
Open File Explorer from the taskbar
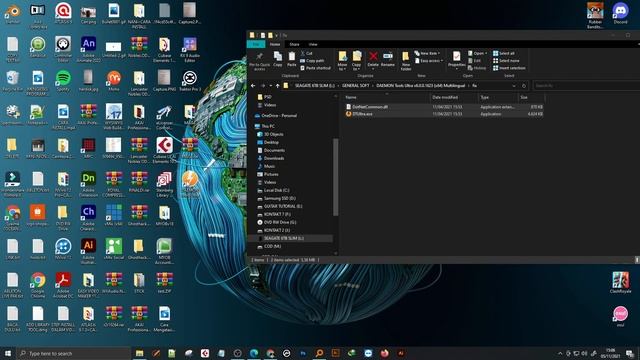pyautogui.click(x=140, y=353)
